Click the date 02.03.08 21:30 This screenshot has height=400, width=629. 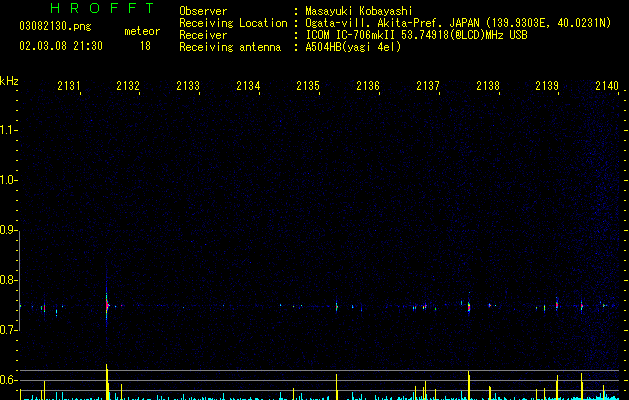click(61, 46)
